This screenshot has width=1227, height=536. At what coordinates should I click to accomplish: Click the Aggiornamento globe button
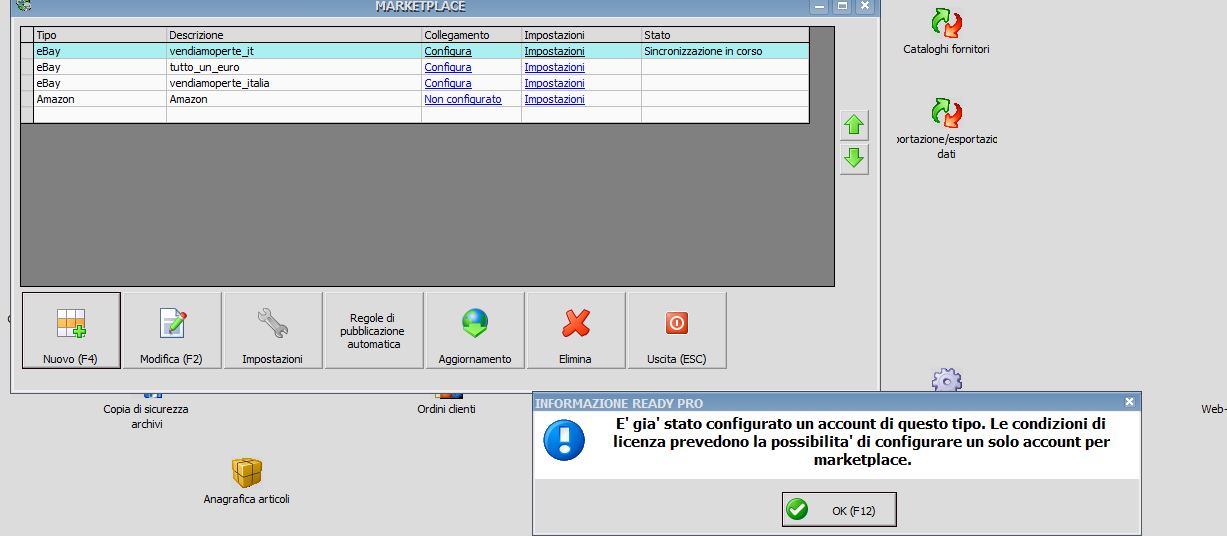click(x=475, y=331)
